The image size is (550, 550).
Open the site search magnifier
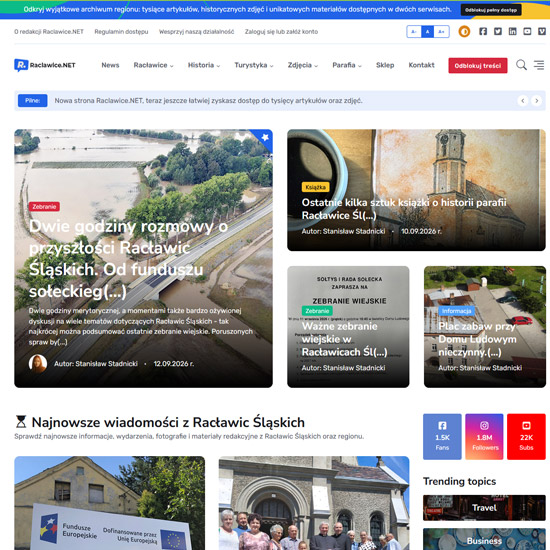[x=521, y=65]
